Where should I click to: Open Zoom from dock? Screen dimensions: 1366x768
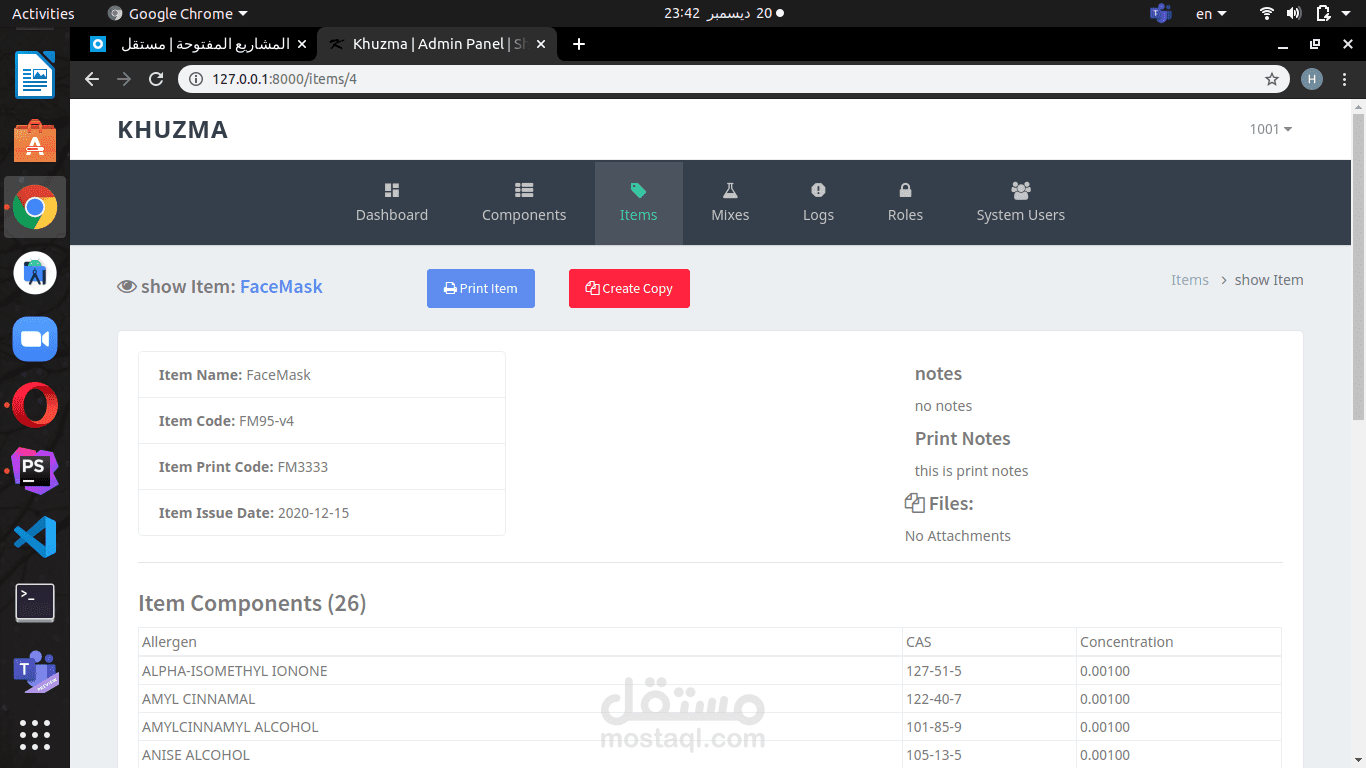(35, 339)
